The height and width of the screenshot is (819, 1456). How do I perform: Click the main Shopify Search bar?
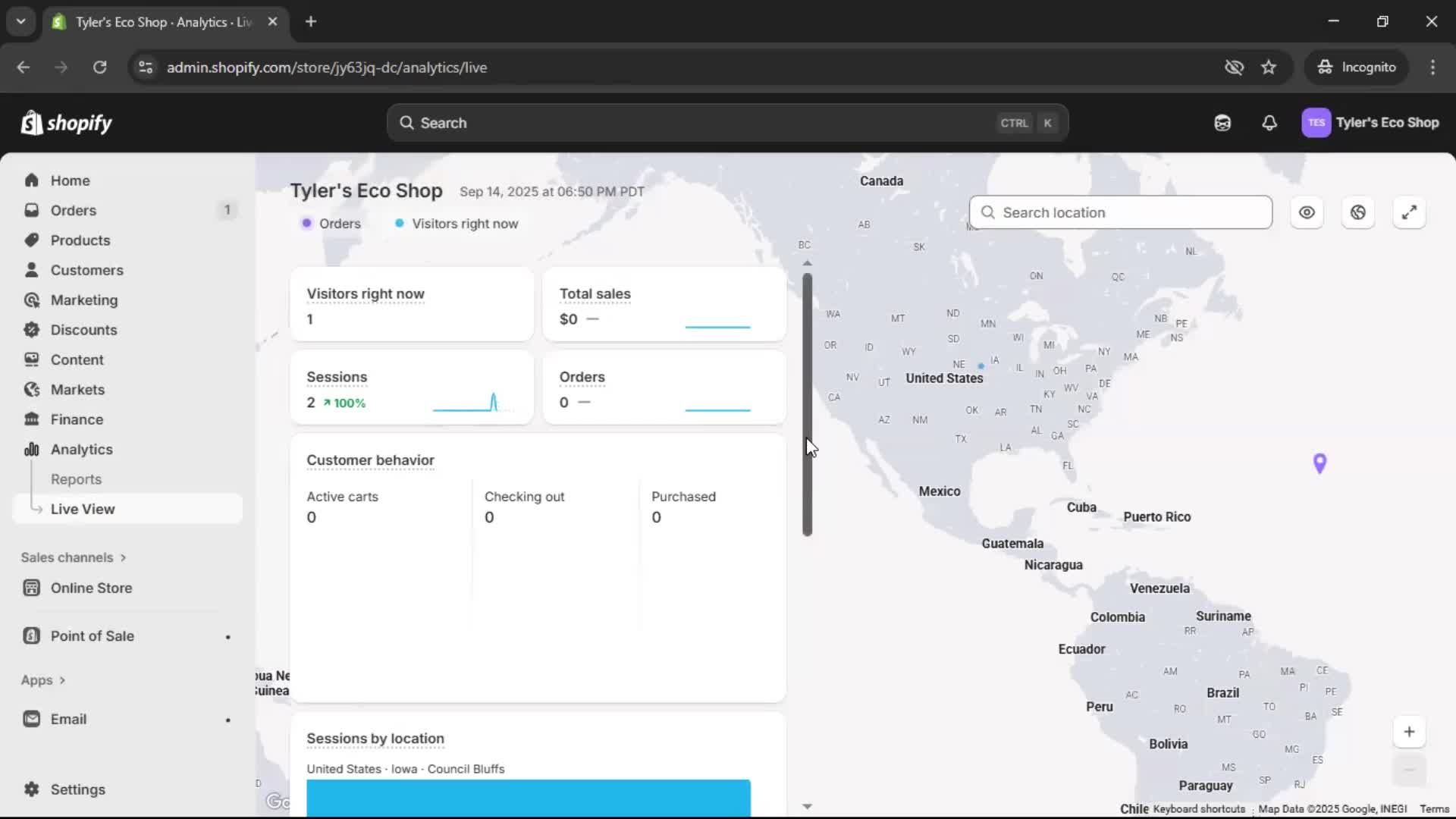[727, 123]
